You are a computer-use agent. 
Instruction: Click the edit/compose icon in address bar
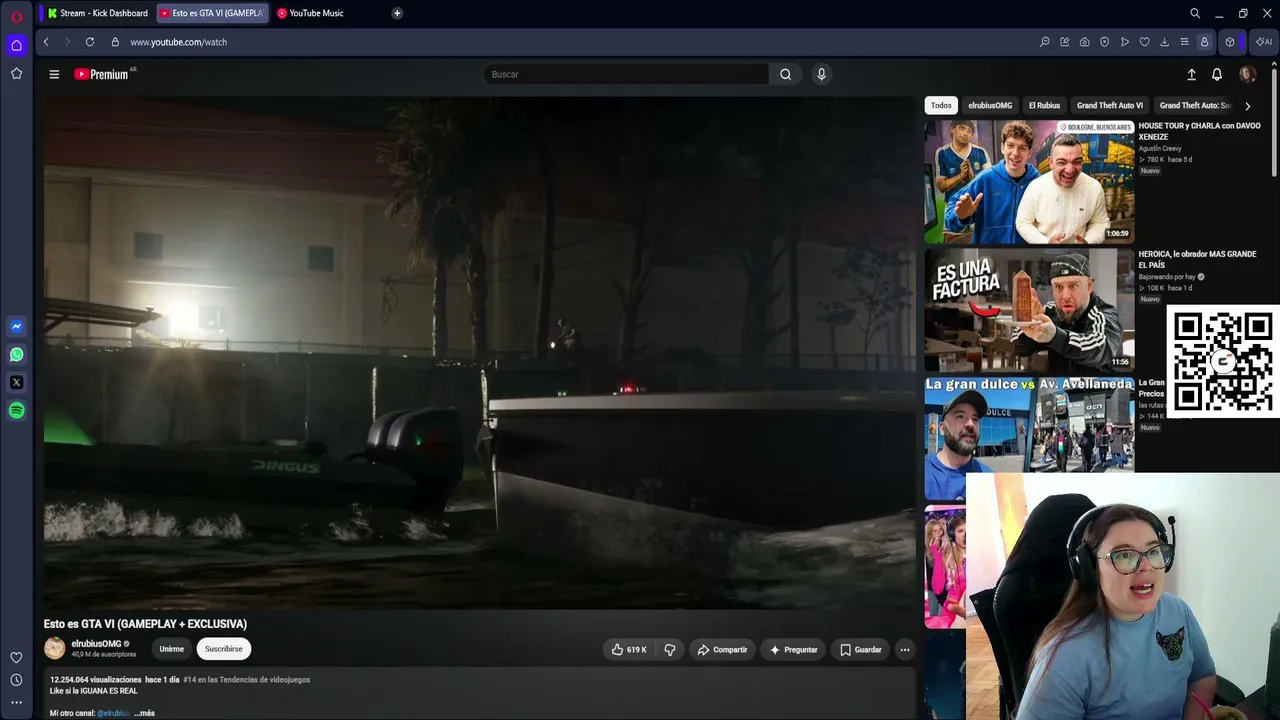(1065, 42)
